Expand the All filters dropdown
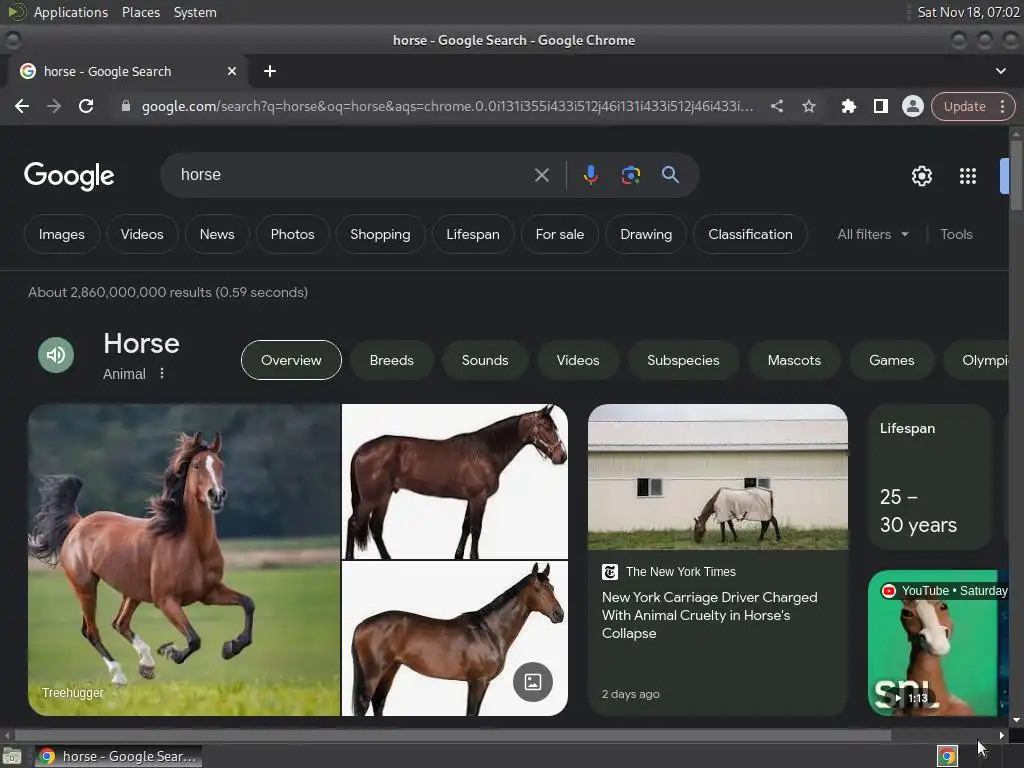 tap(872, 234)
